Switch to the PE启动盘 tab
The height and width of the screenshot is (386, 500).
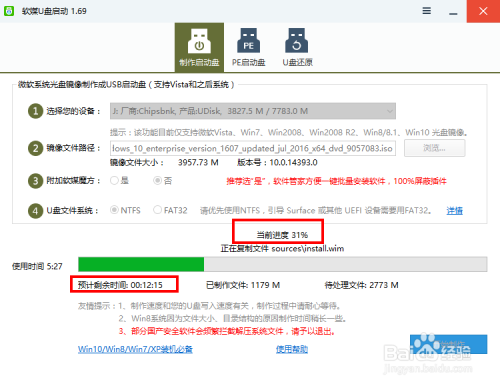pyautogui.click(x=248, y=47)
